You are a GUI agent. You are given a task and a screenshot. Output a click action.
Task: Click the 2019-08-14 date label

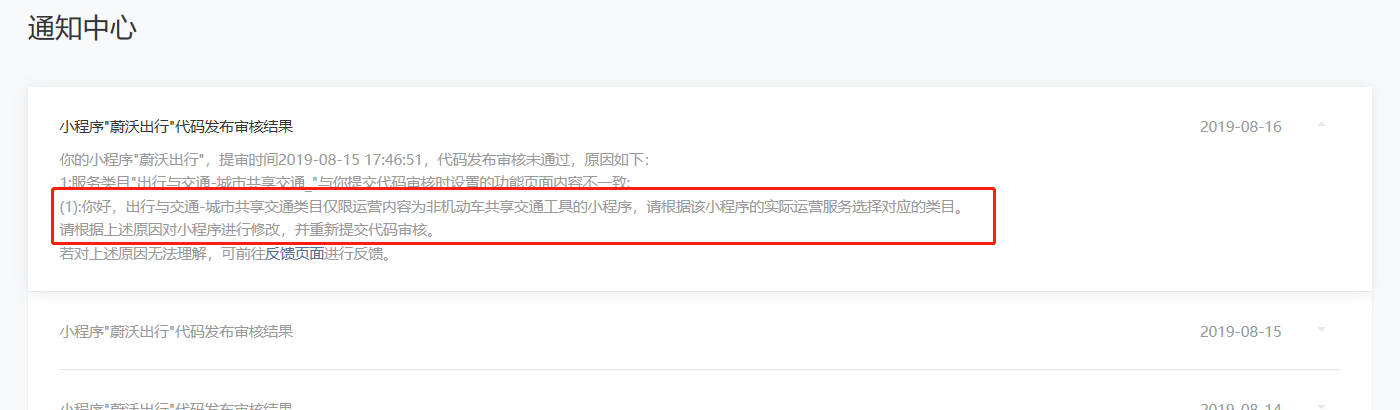tap(1240, 406)
